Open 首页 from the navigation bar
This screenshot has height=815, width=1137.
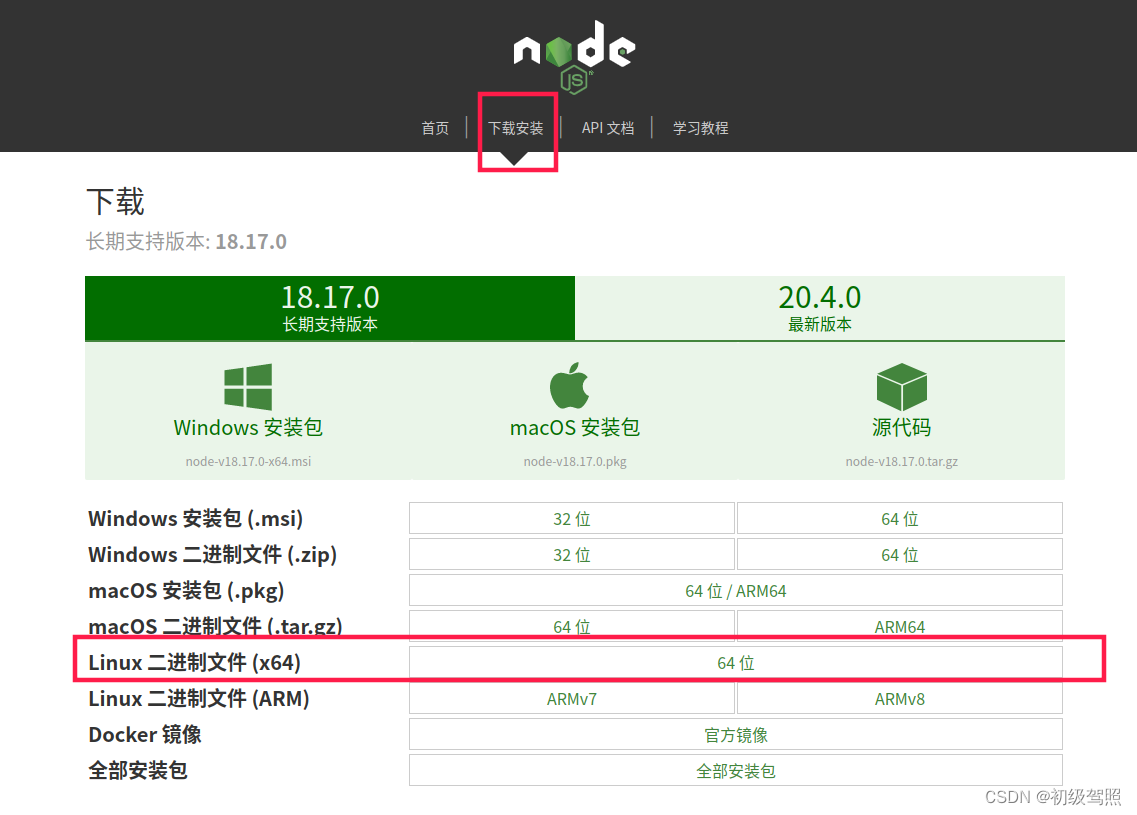pyautogui.click(x=435, y=128)
